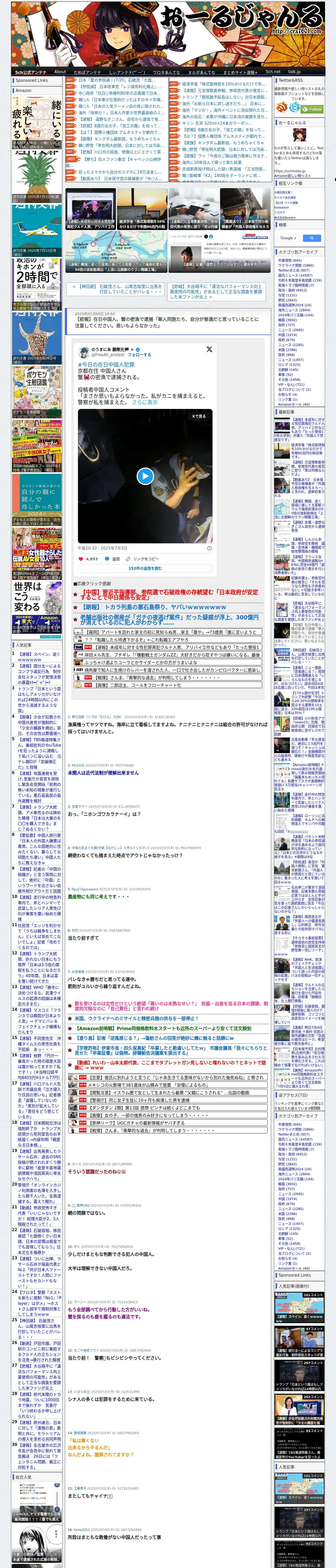Open commenter name link 'ML0102'
Image resolution: width=336 pixels, height=1568 pixels.
point(78,765)
